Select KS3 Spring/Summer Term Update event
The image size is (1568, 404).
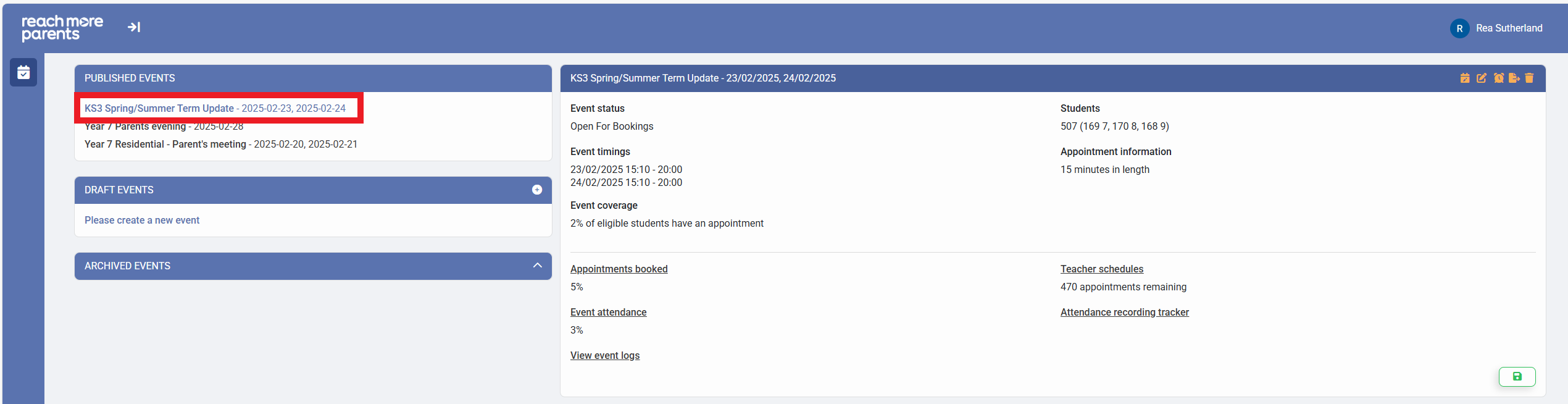pos(215,108)
